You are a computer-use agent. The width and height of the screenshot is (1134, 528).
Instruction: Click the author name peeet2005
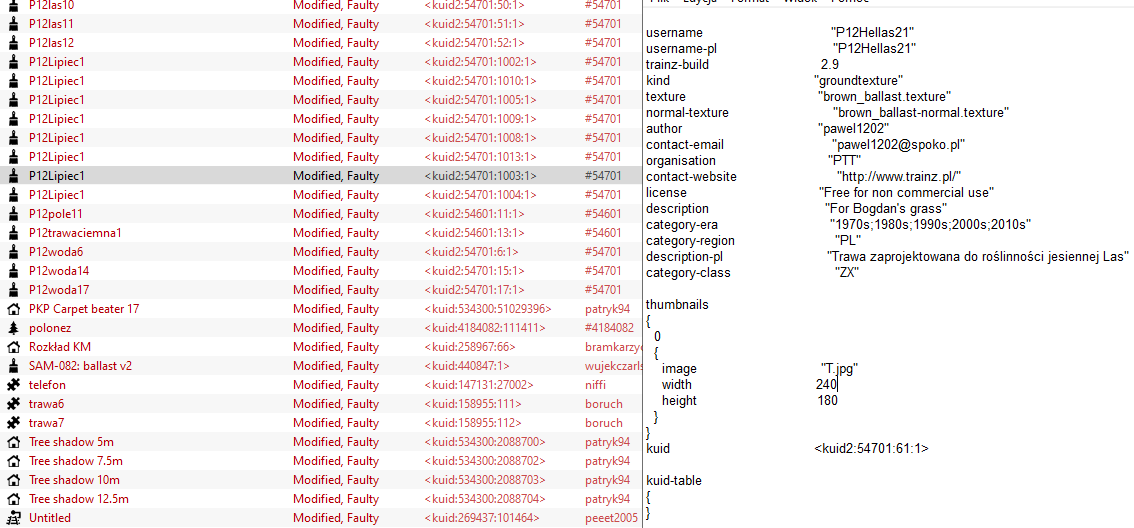[x=610, y=518]
